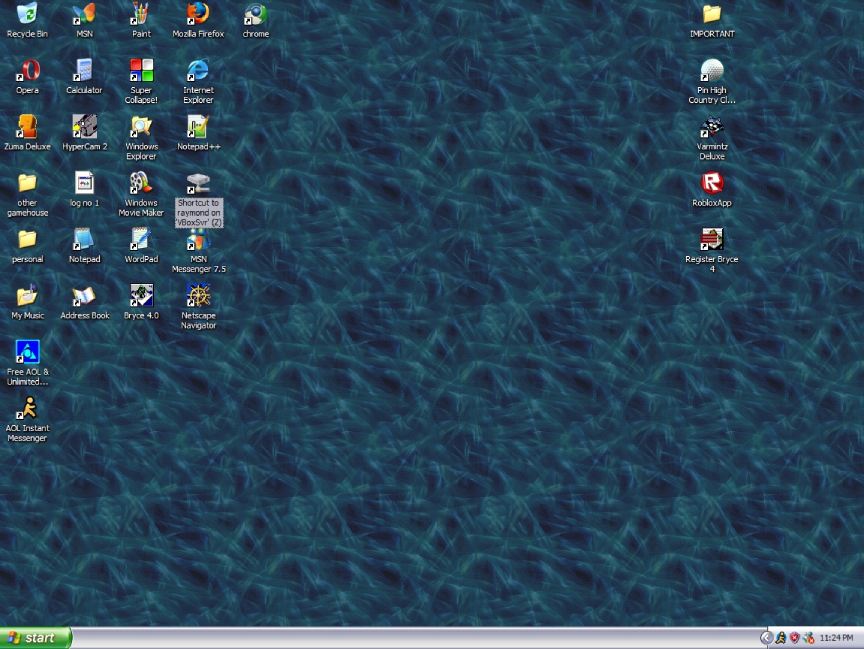864x649 pixels.
Task: Select the Super Collapse! game icon
Action: [141, 70]
